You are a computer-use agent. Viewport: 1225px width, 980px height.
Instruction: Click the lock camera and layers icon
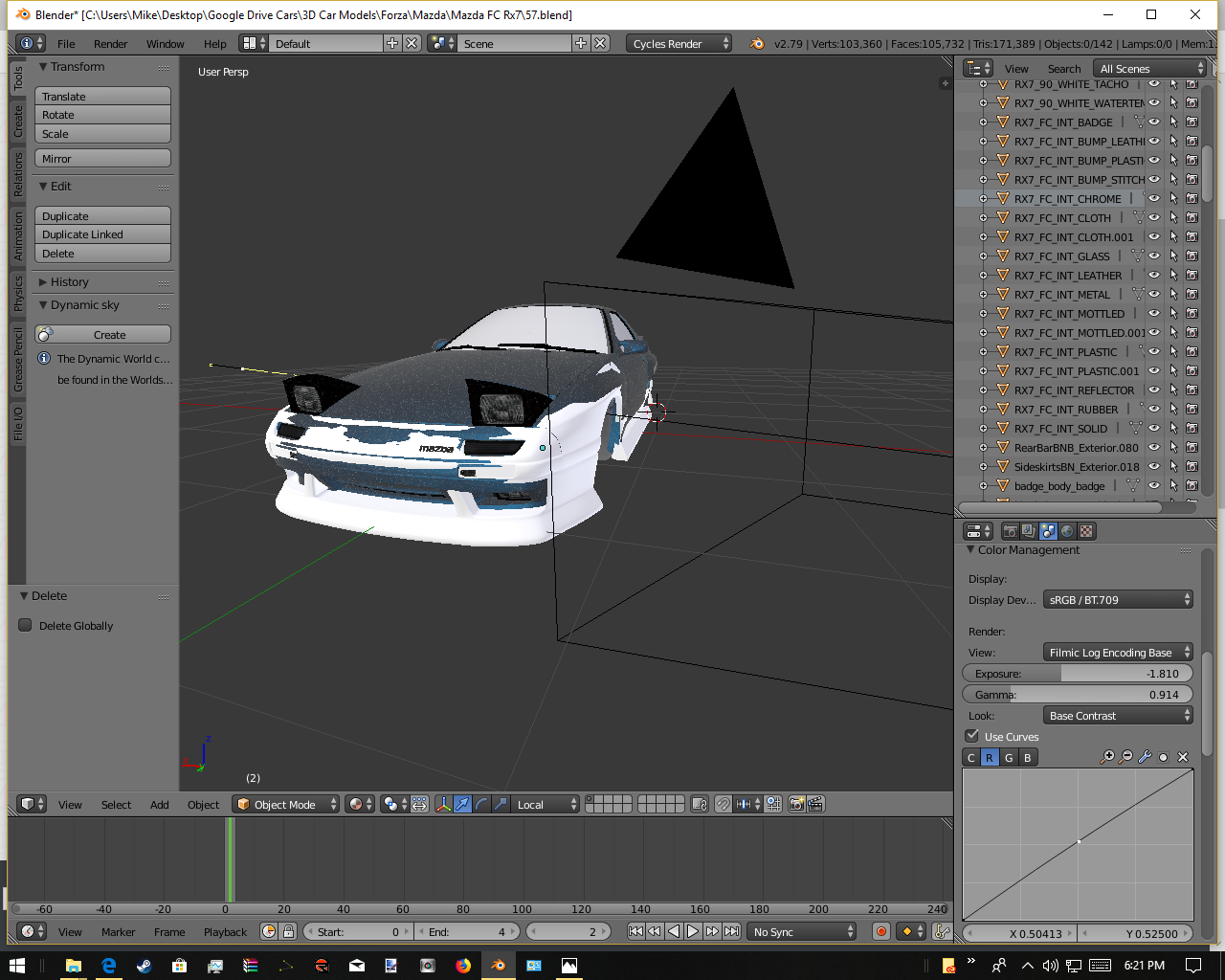[700, 804]
